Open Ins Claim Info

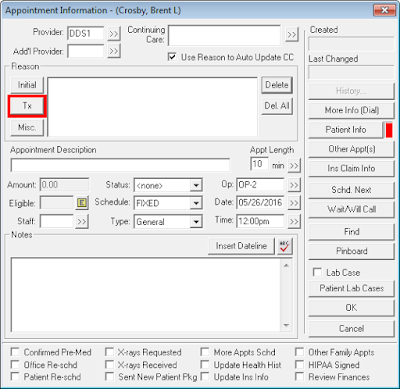point(351,169)
